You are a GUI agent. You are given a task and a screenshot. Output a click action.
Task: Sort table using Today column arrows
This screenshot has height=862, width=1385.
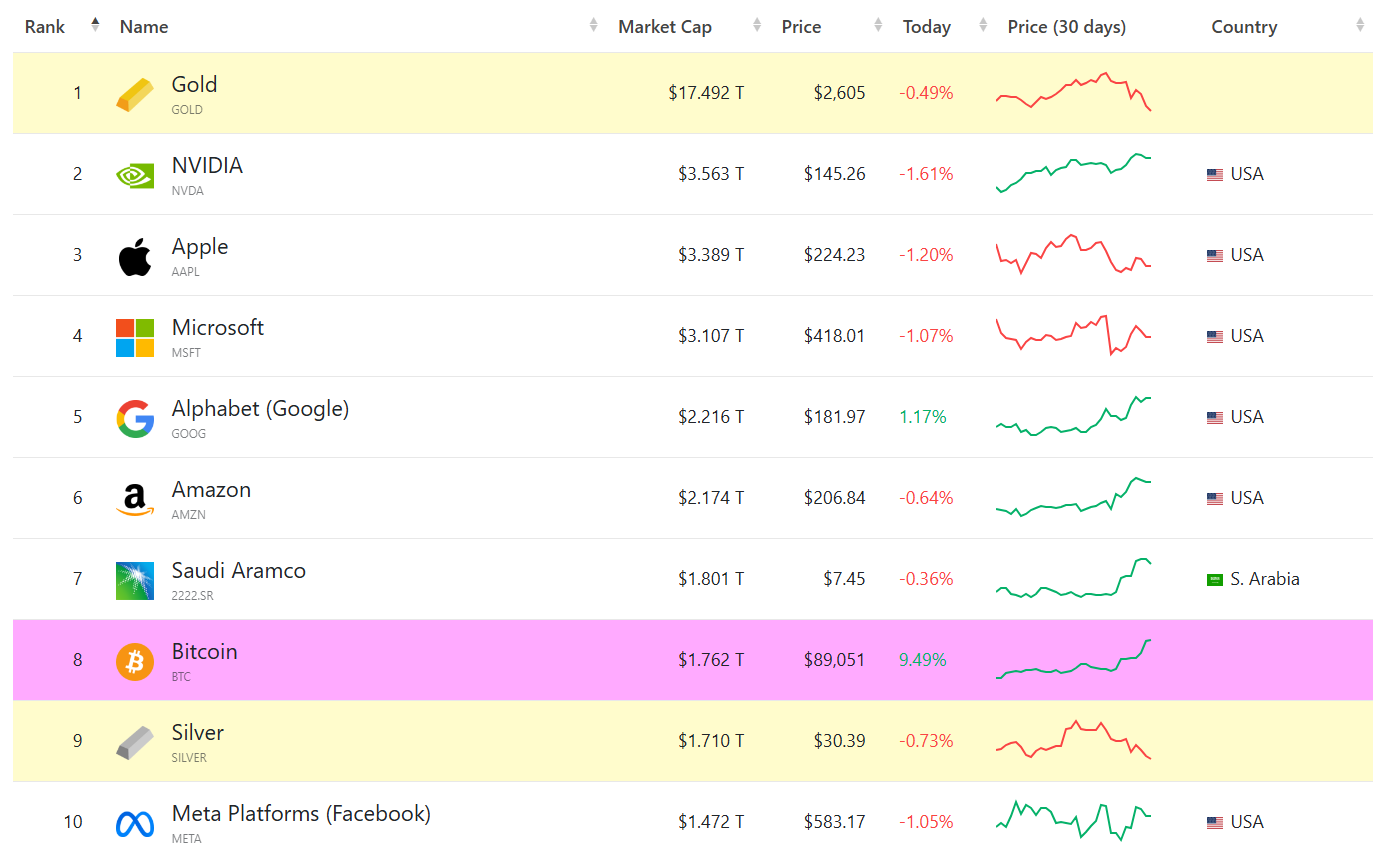(983, 25)
